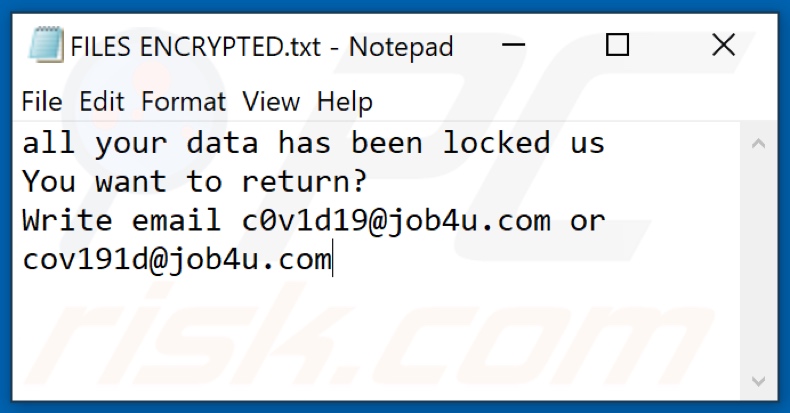Click on the word 'locked'
Image resolution: width=790 pixels, height=413 pixels.
coord(496,143)
